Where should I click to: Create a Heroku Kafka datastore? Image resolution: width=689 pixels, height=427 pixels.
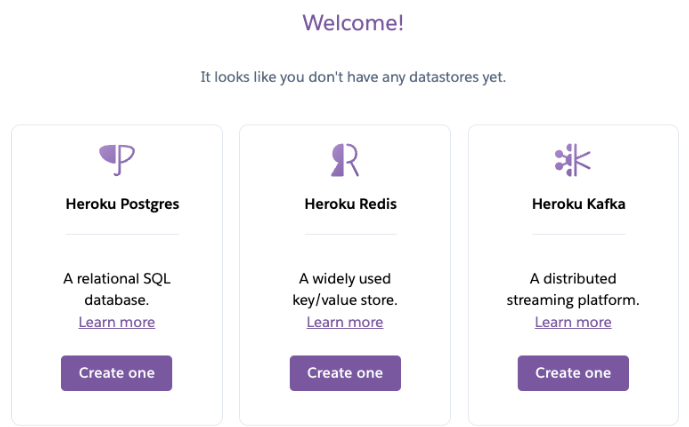coord(573,373)
